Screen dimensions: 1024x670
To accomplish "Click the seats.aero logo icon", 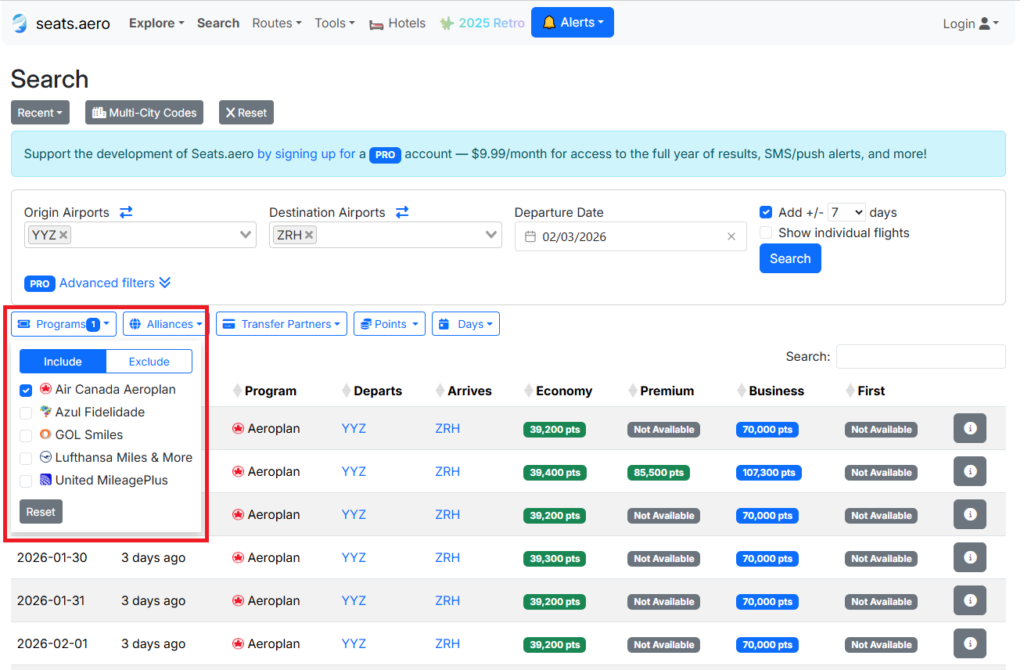I will pyautogui.click(x=20, y=23).
